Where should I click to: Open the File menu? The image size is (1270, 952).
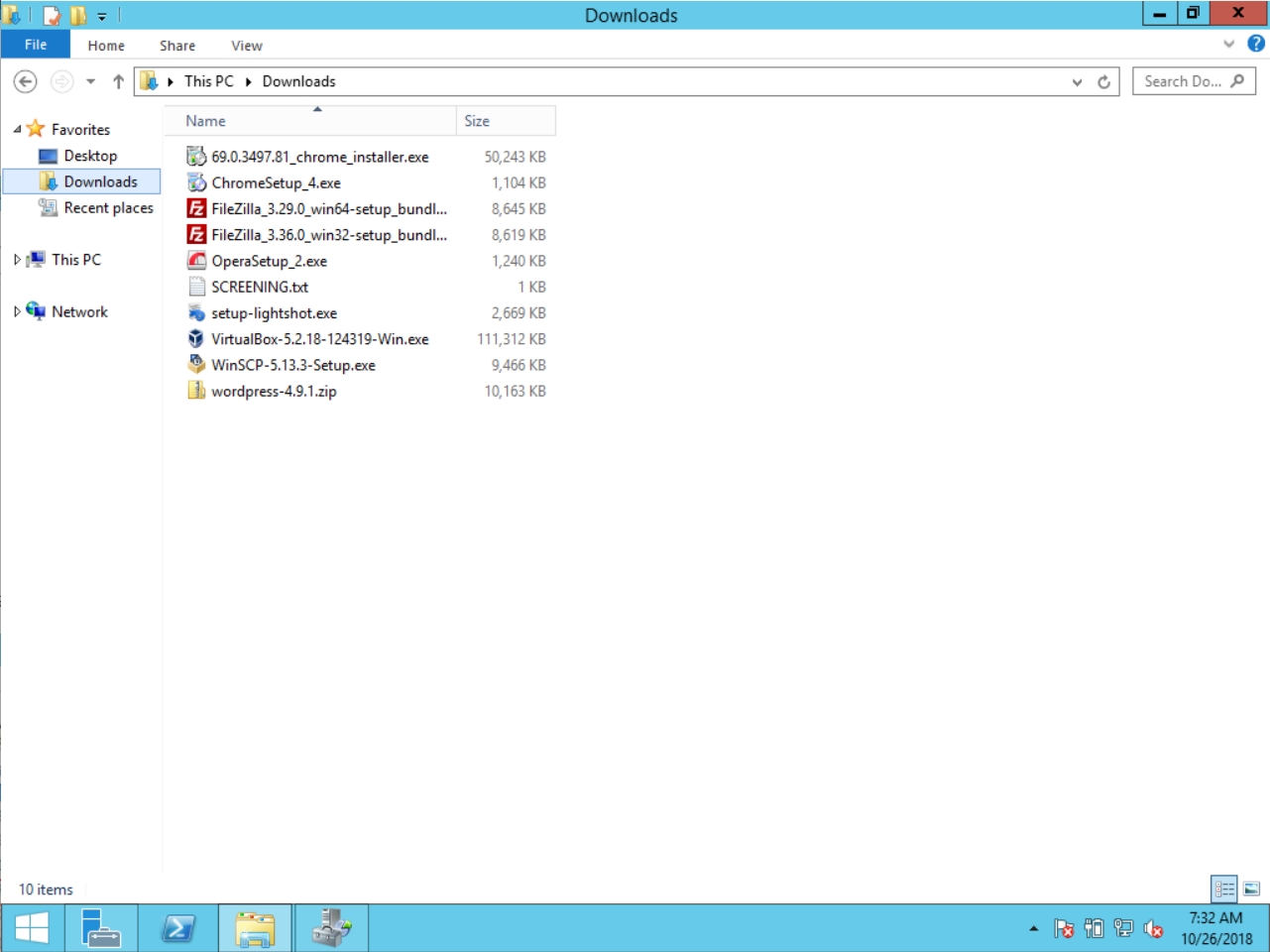36,45
